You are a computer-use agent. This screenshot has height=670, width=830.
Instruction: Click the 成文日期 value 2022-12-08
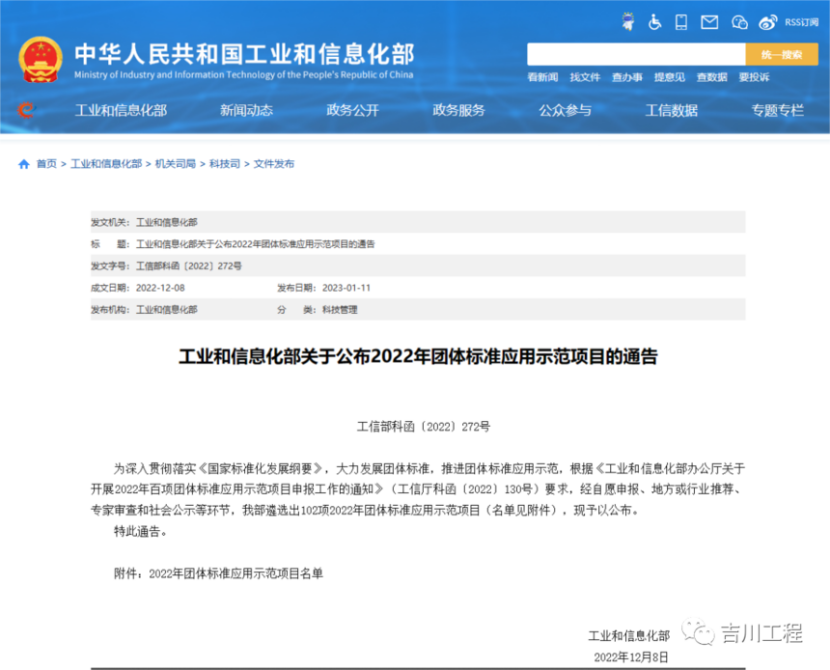(160, 288)
